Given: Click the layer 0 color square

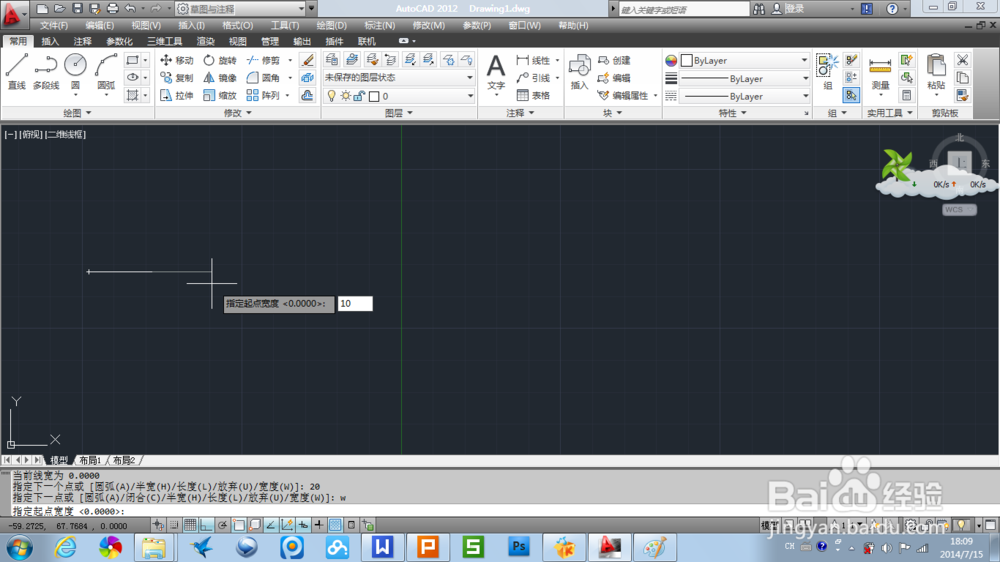Looking at the screenshot, I should point(374,96).
